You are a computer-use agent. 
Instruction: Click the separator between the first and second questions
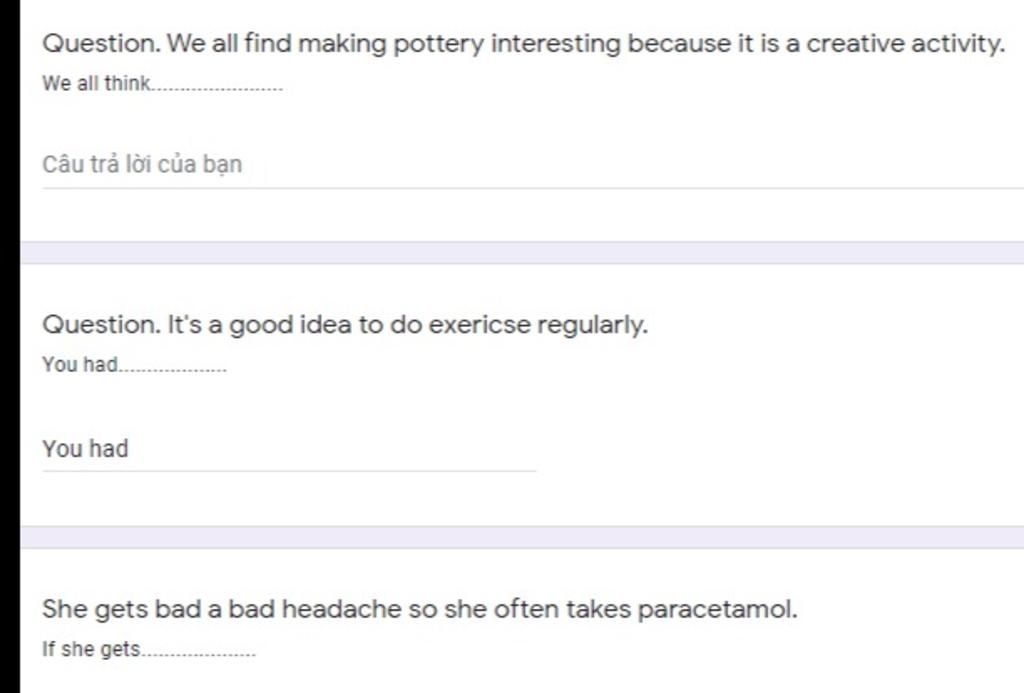click(522, 253)
